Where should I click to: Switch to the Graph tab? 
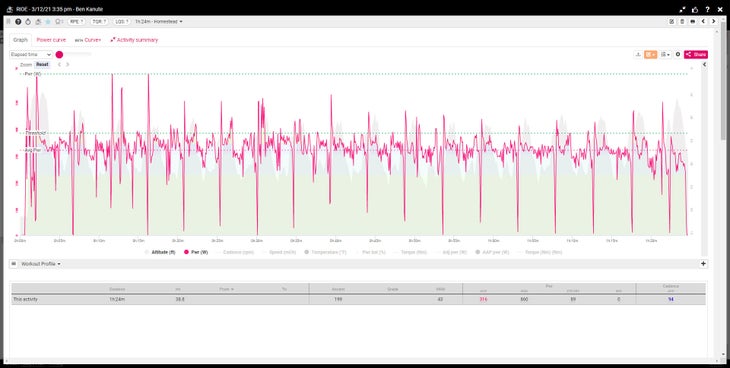click(x=20, y=40)
